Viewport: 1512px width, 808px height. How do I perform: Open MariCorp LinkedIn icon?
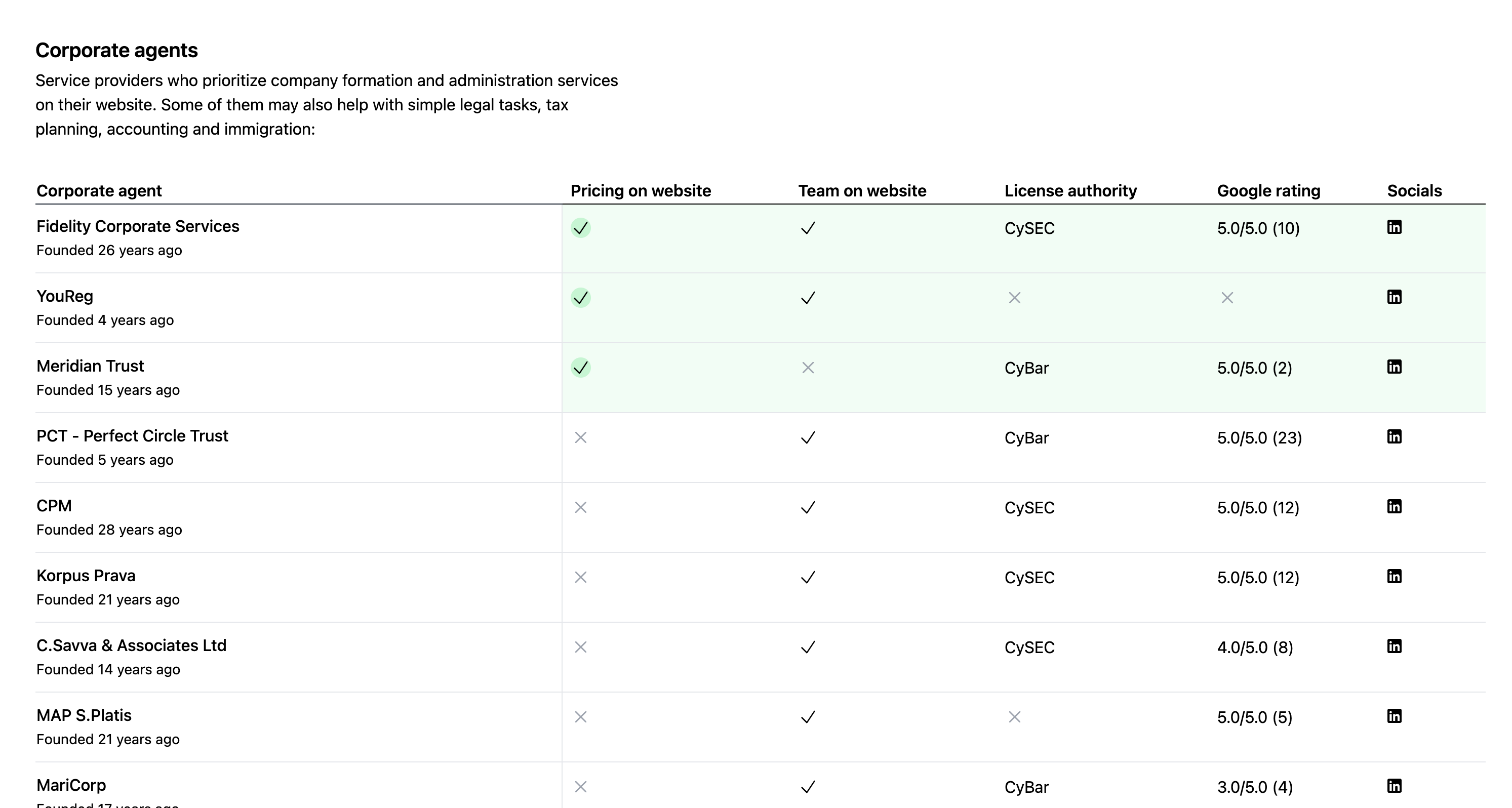1394,786
